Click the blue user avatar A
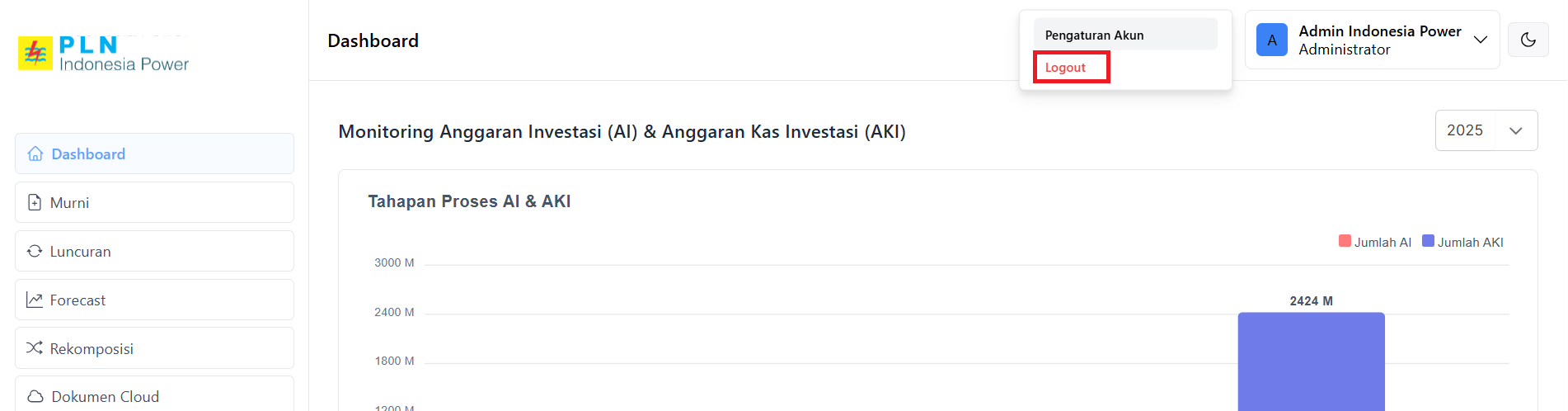The height and width of the screenshot is (411, 1568). pos(1271,40)
